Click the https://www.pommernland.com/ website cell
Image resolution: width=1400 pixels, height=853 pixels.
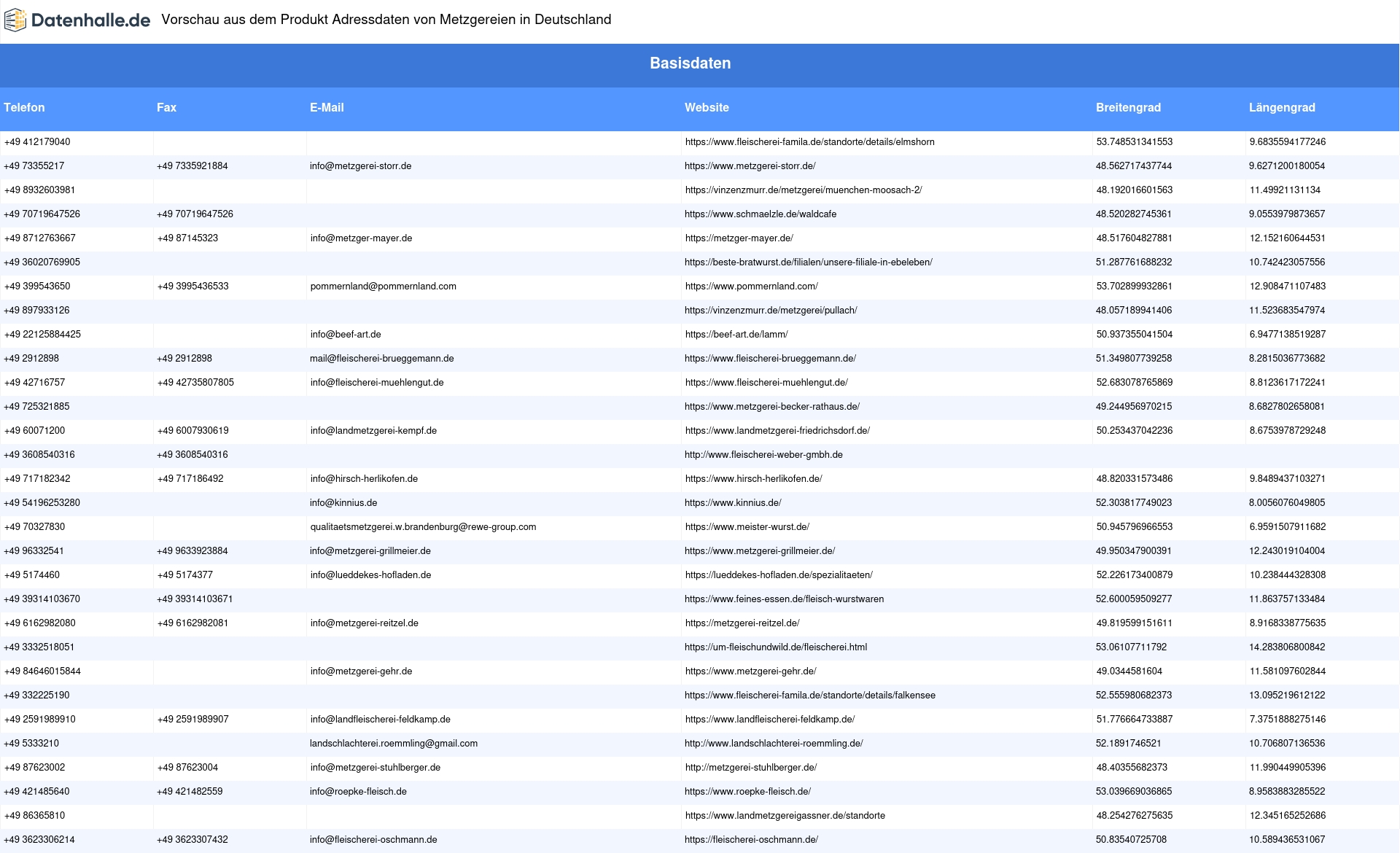click(752, 287)
